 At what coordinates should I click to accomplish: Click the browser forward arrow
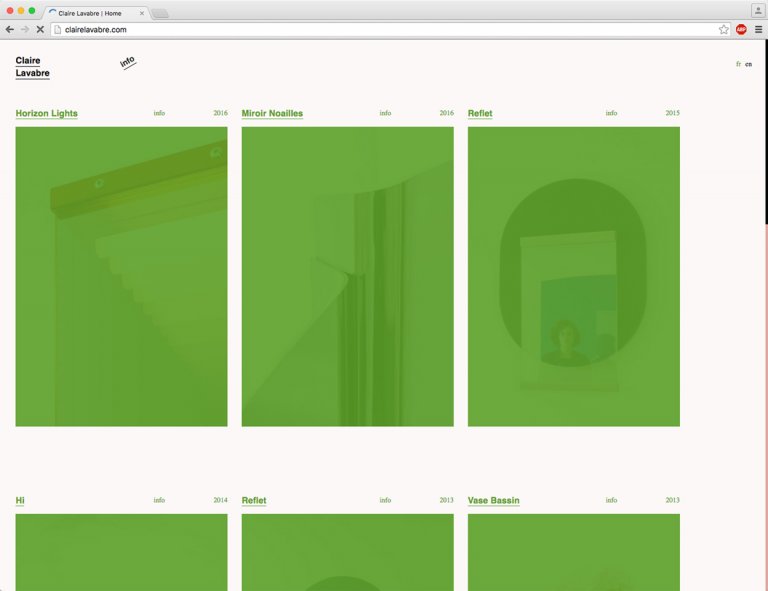[25, 30]
